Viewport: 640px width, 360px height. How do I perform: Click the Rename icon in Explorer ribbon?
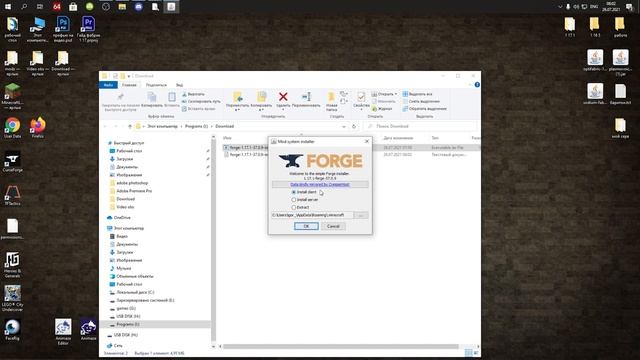[x=306, y=97]
